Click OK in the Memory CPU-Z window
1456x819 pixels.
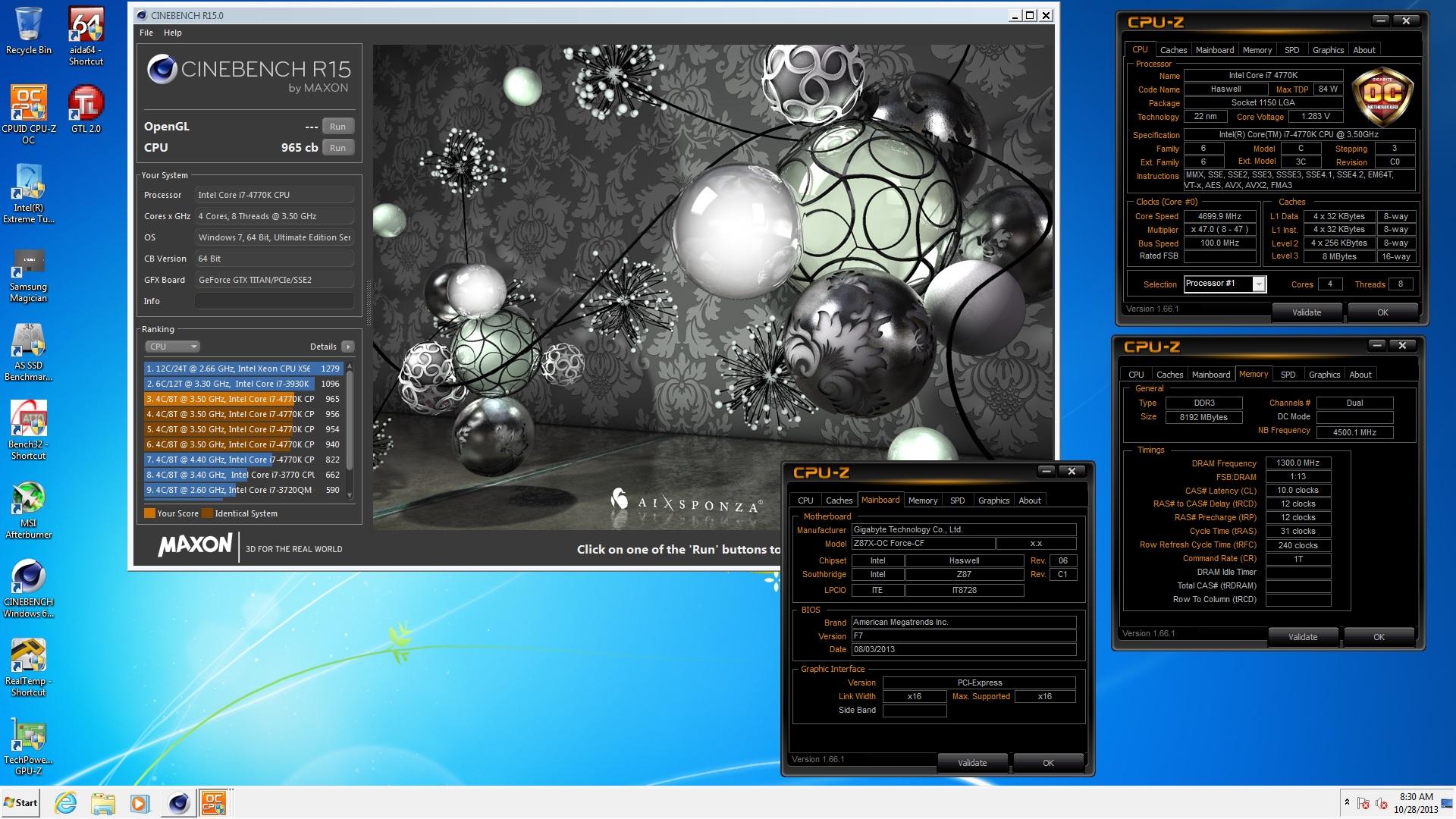1378,637
